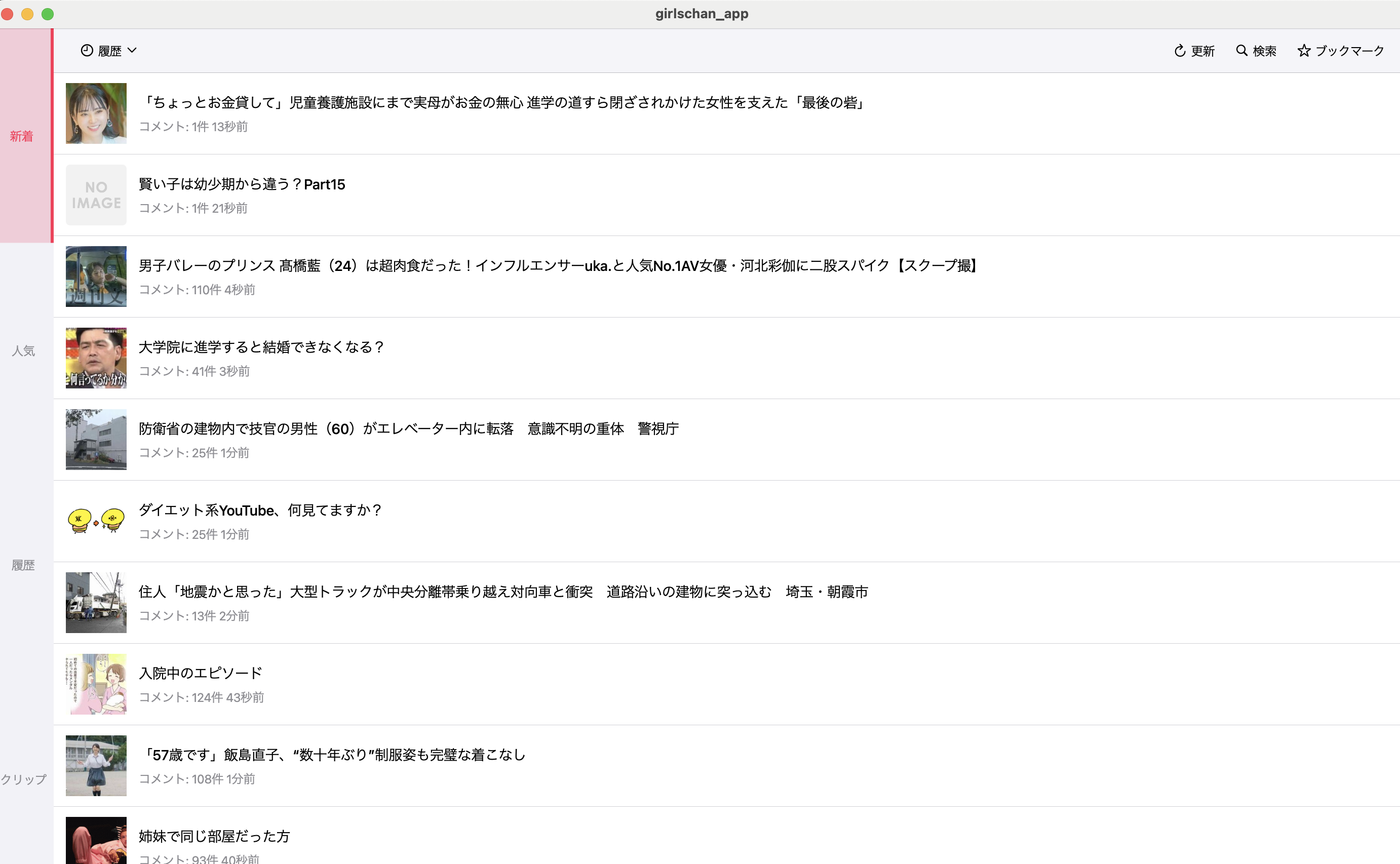Select the 新着 sidebar tab
Image resolution: width=1400 pixels, height=864 pixels.
(x=22, y=136)
